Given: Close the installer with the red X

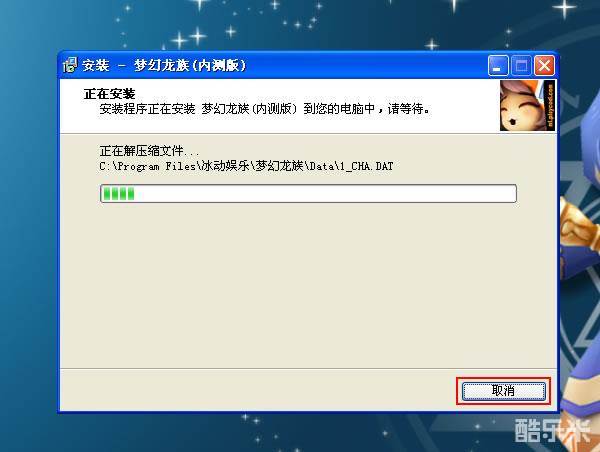Looking at the screenshot, I should (544, 65).
